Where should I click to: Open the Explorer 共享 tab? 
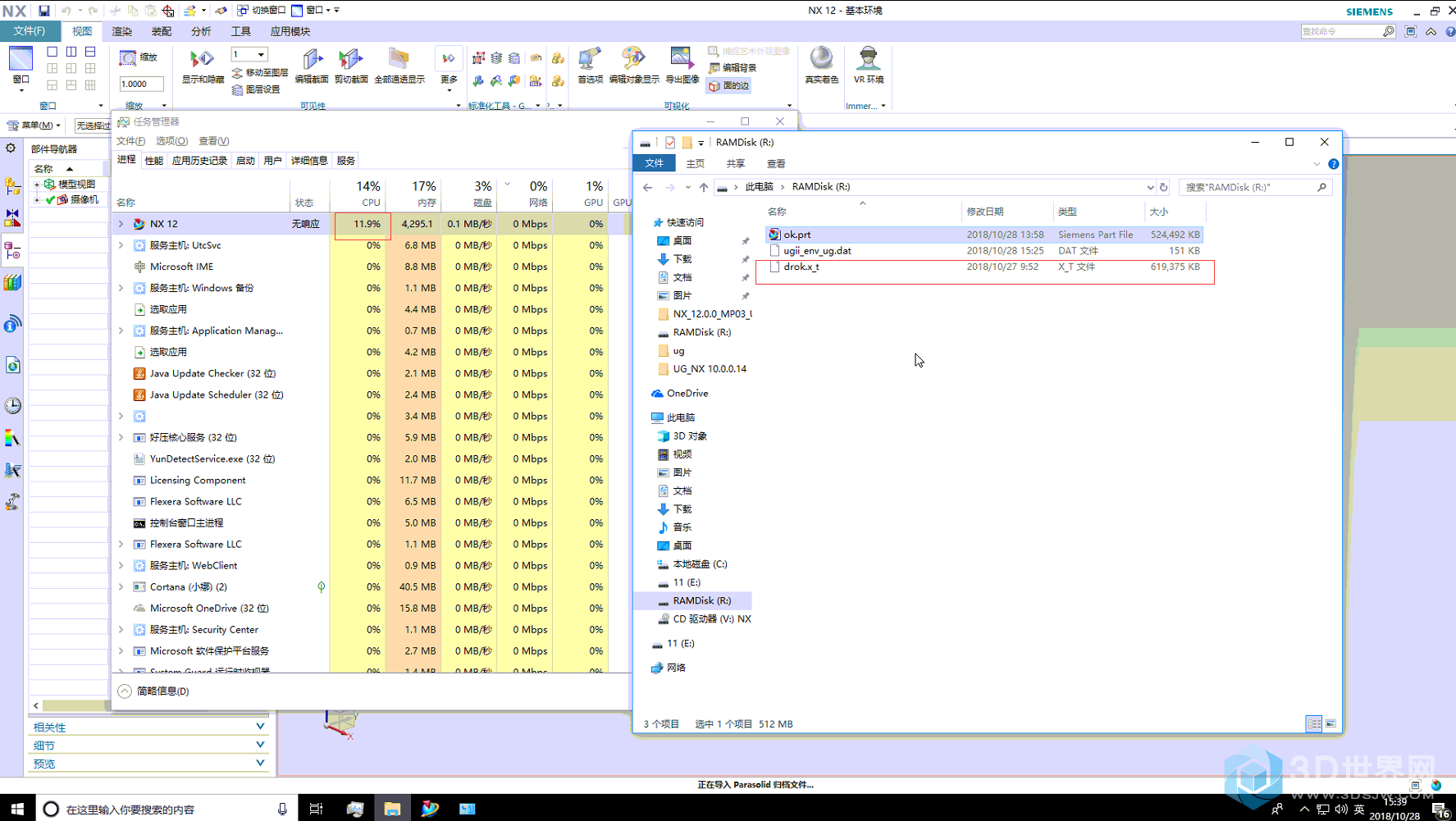click(x=736, y=164)
